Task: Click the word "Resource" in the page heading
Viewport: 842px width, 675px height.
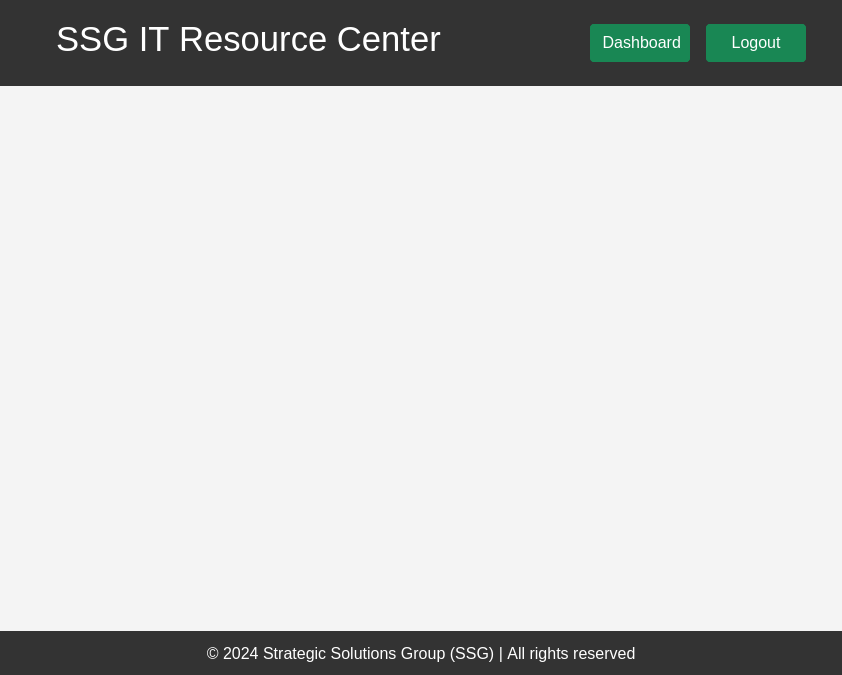Action: (253, 40)
